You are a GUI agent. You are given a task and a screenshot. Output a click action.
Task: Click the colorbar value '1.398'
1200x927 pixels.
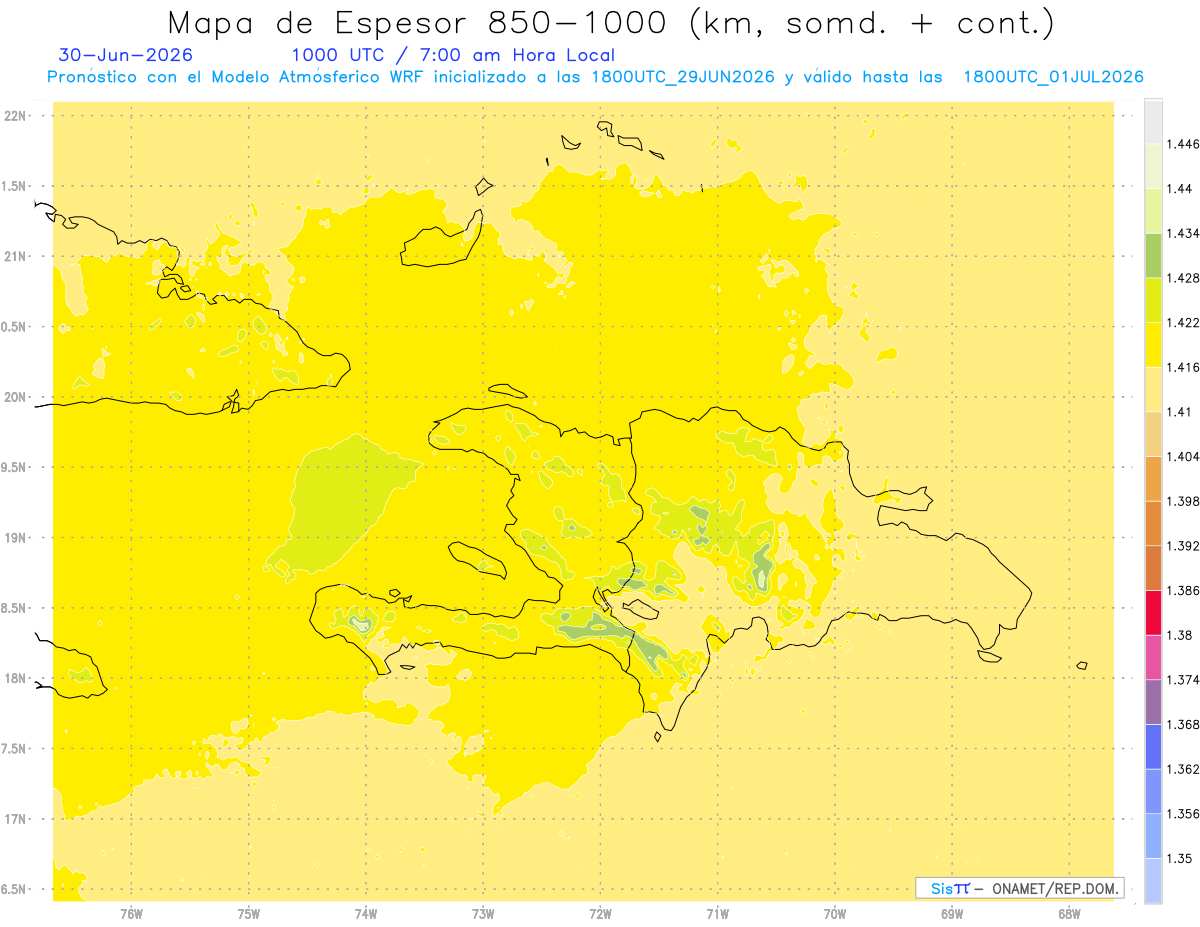pyautogui.click(x=1183, y=501)
